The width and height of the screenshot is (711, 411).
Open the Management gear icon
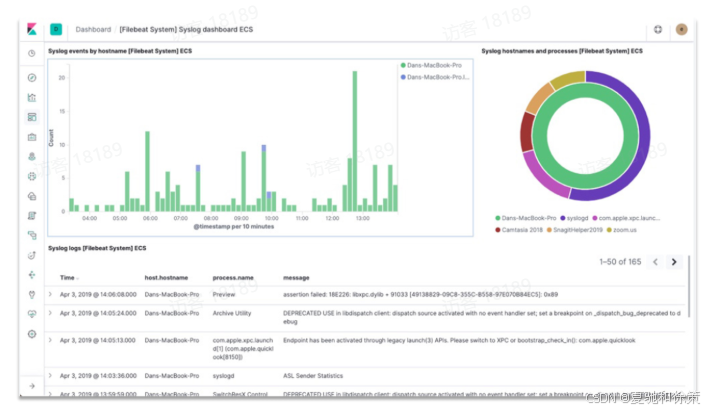[32, 334]
